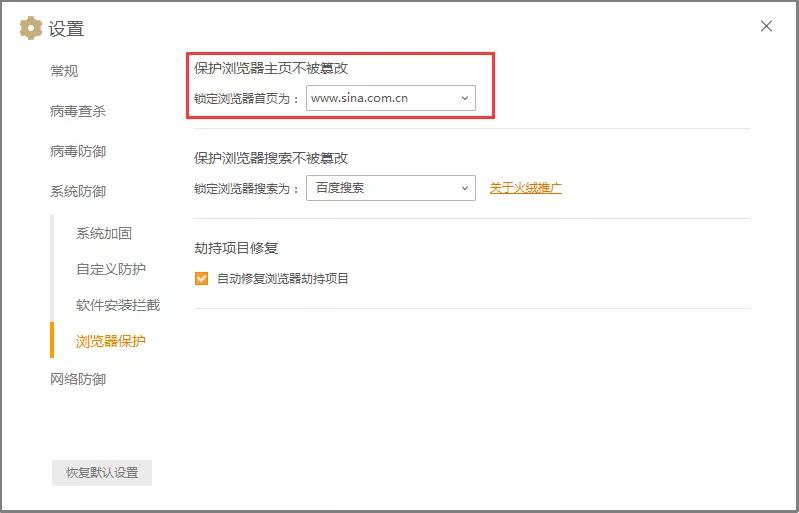Open 软件安装拦截 settings page
This screenshot has height=513, width=799.
[118, 305]
